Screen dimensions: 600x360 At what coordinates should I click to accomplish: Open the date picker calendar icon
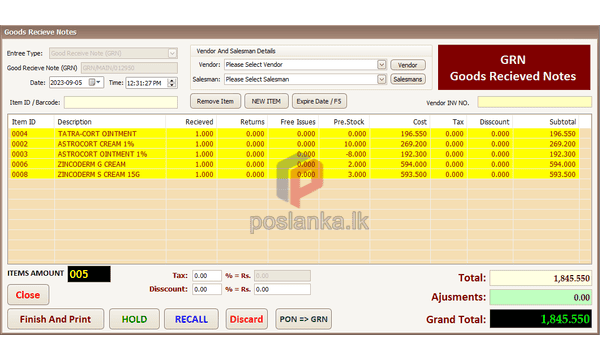94,82
